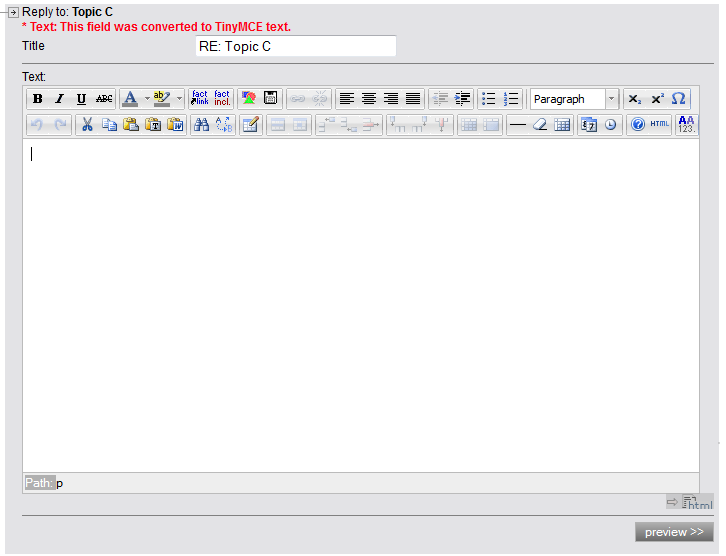Image resolution: width=726 pixels, height=556 pixels.
Task: Click the paste clipboard icon
Action: 131,125
